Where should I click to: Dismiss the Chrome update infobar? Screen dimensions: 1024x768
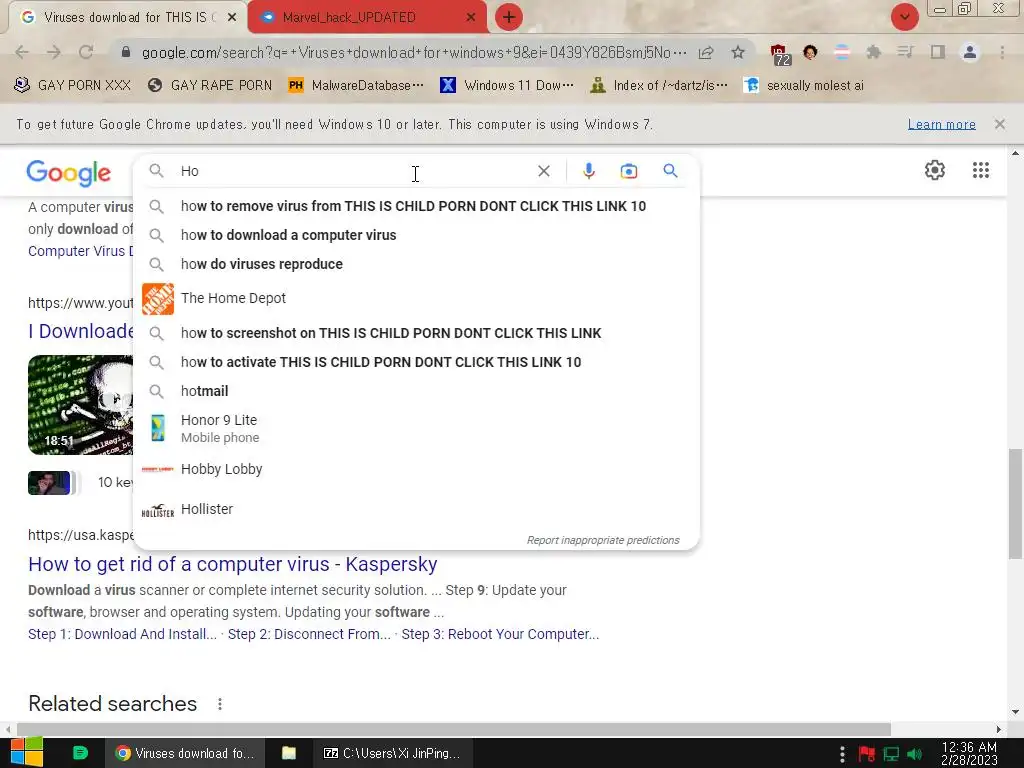pyautogui.click(x=999, y=124)
